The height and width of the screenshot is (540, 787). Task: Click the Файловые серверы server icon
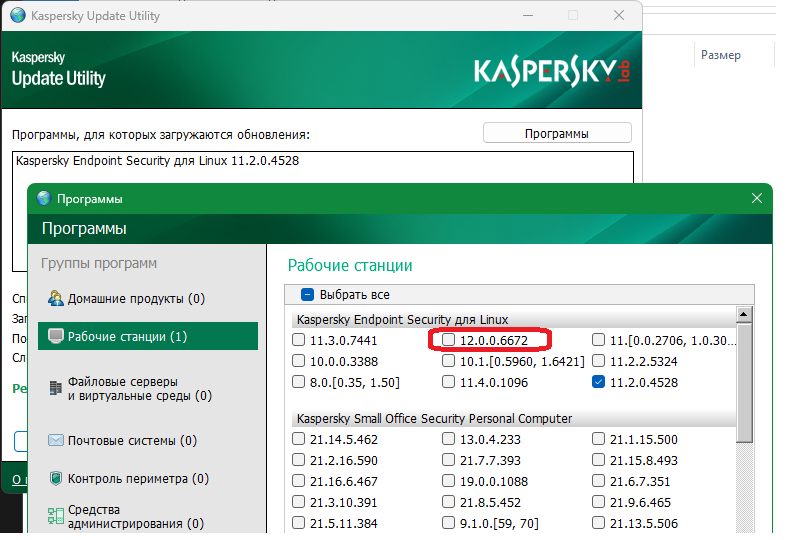[x=56, y=388]
